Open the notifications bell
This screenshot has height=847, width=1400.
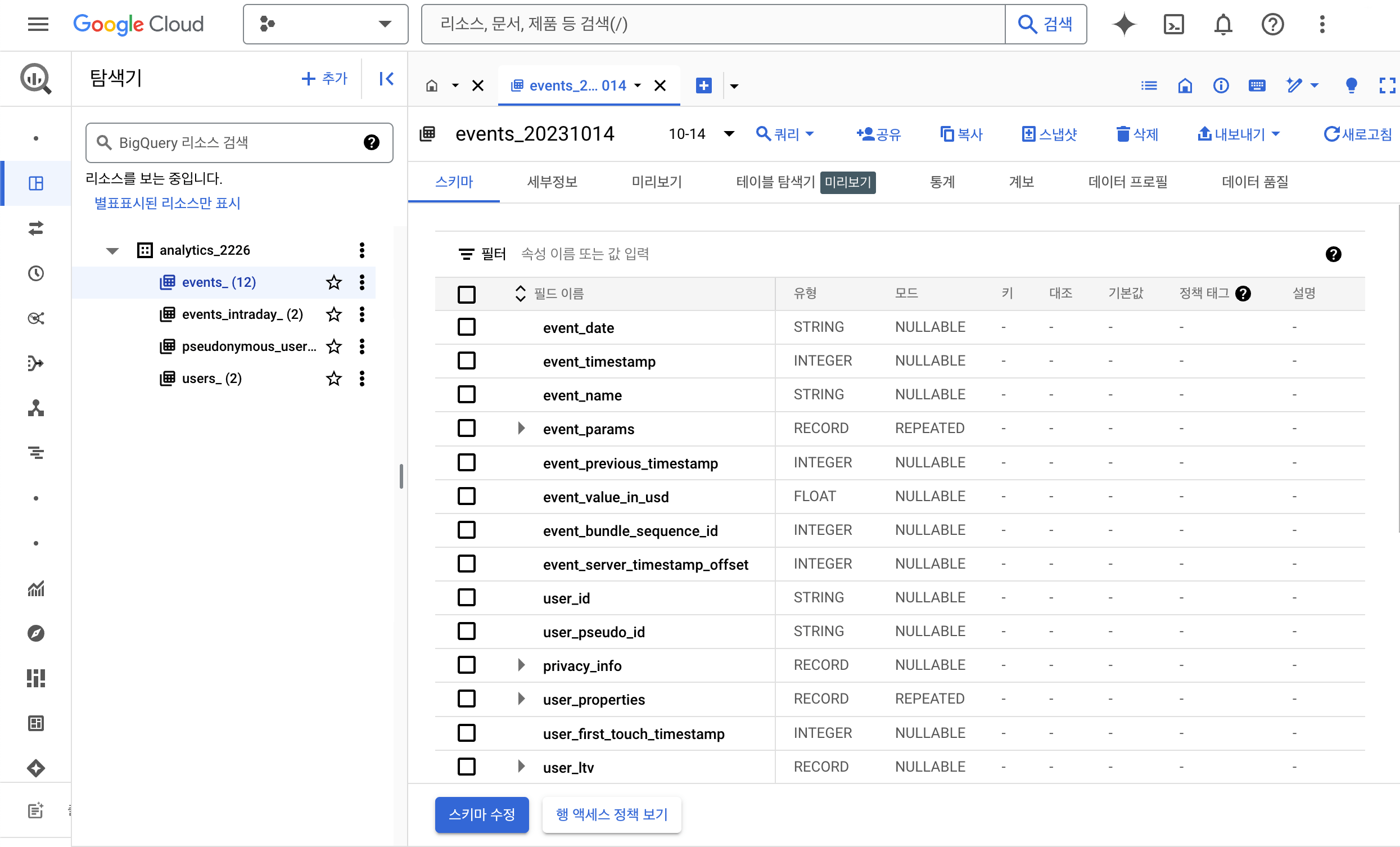1223,24
